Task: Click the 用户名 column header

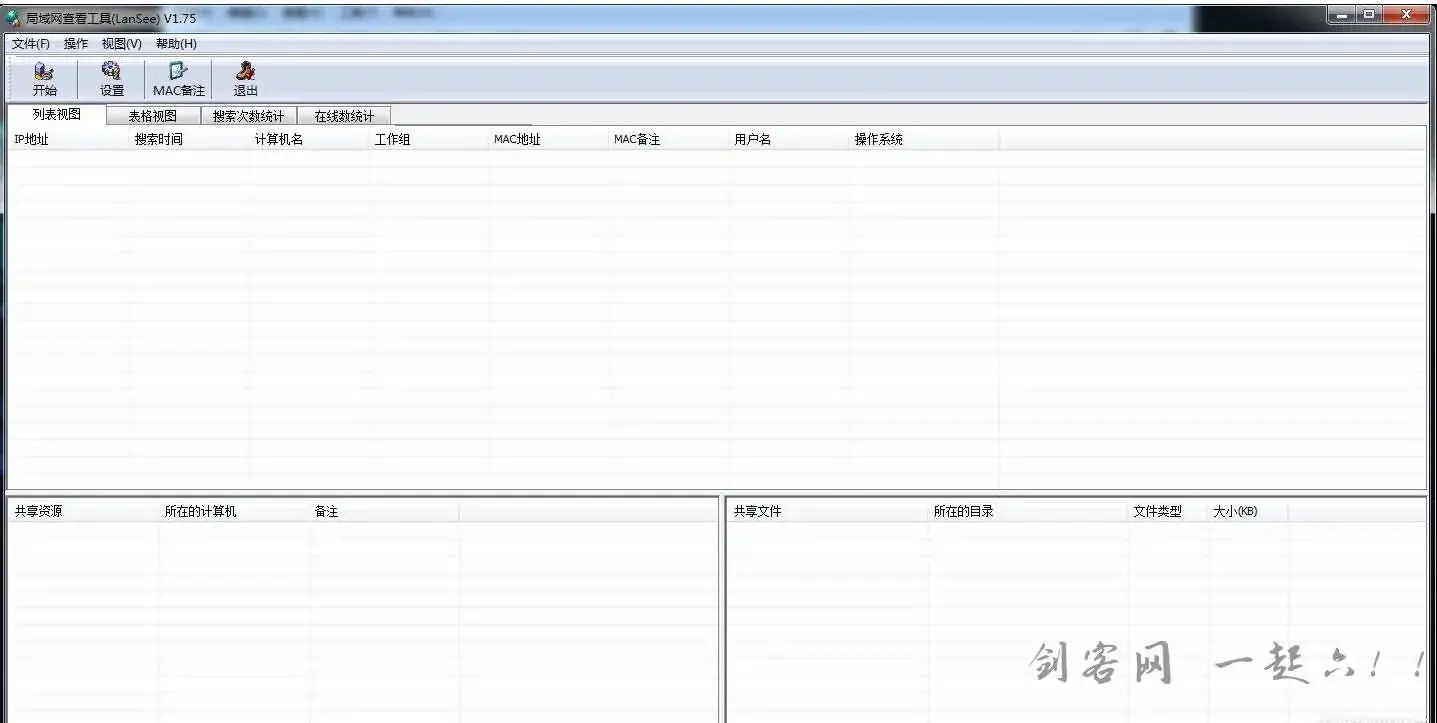Action: coord(790,139)
